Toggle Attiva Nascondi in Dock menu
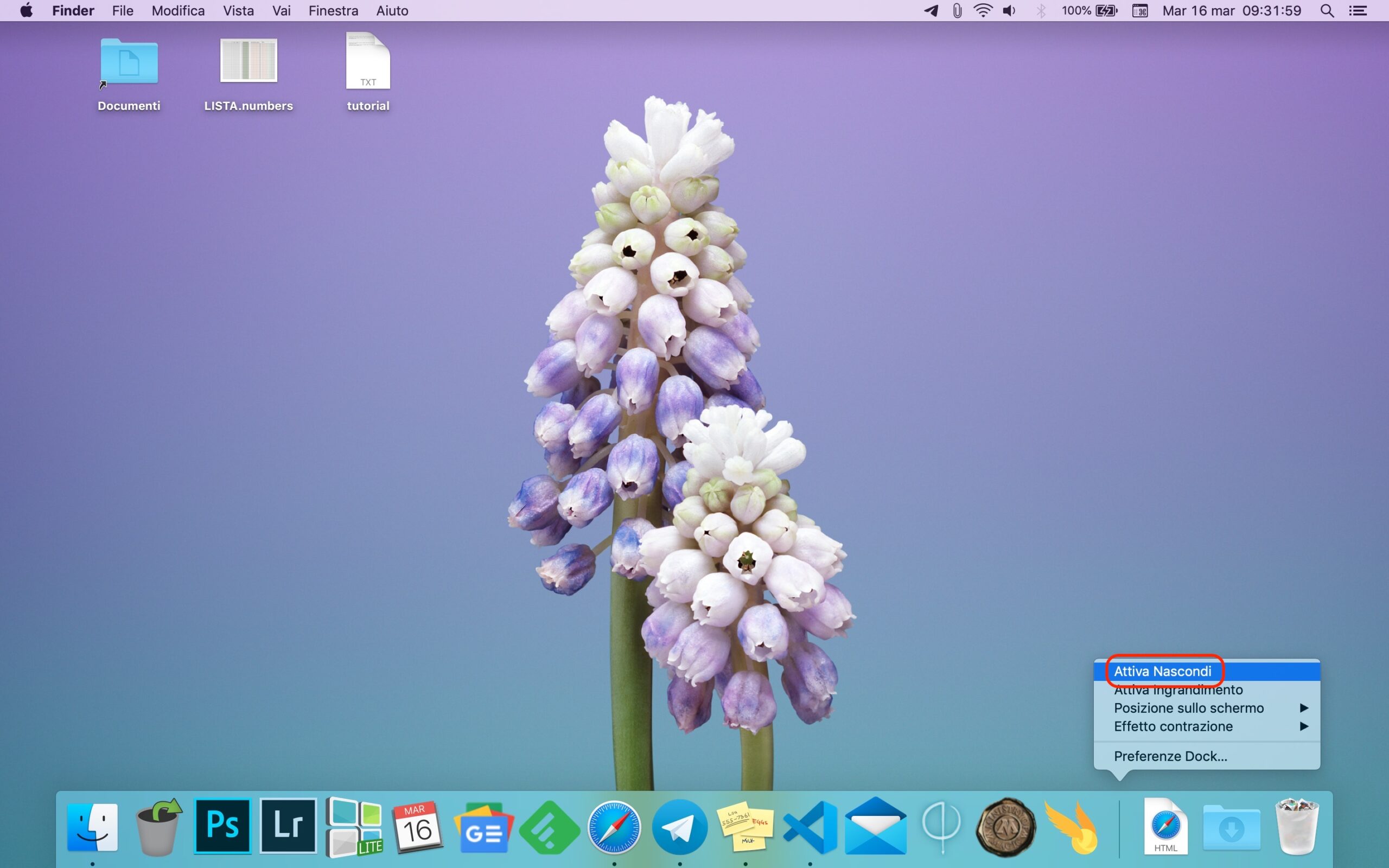Viewport: 1389px width, 868px height. pyautogui.click(x=1162, y=671)
